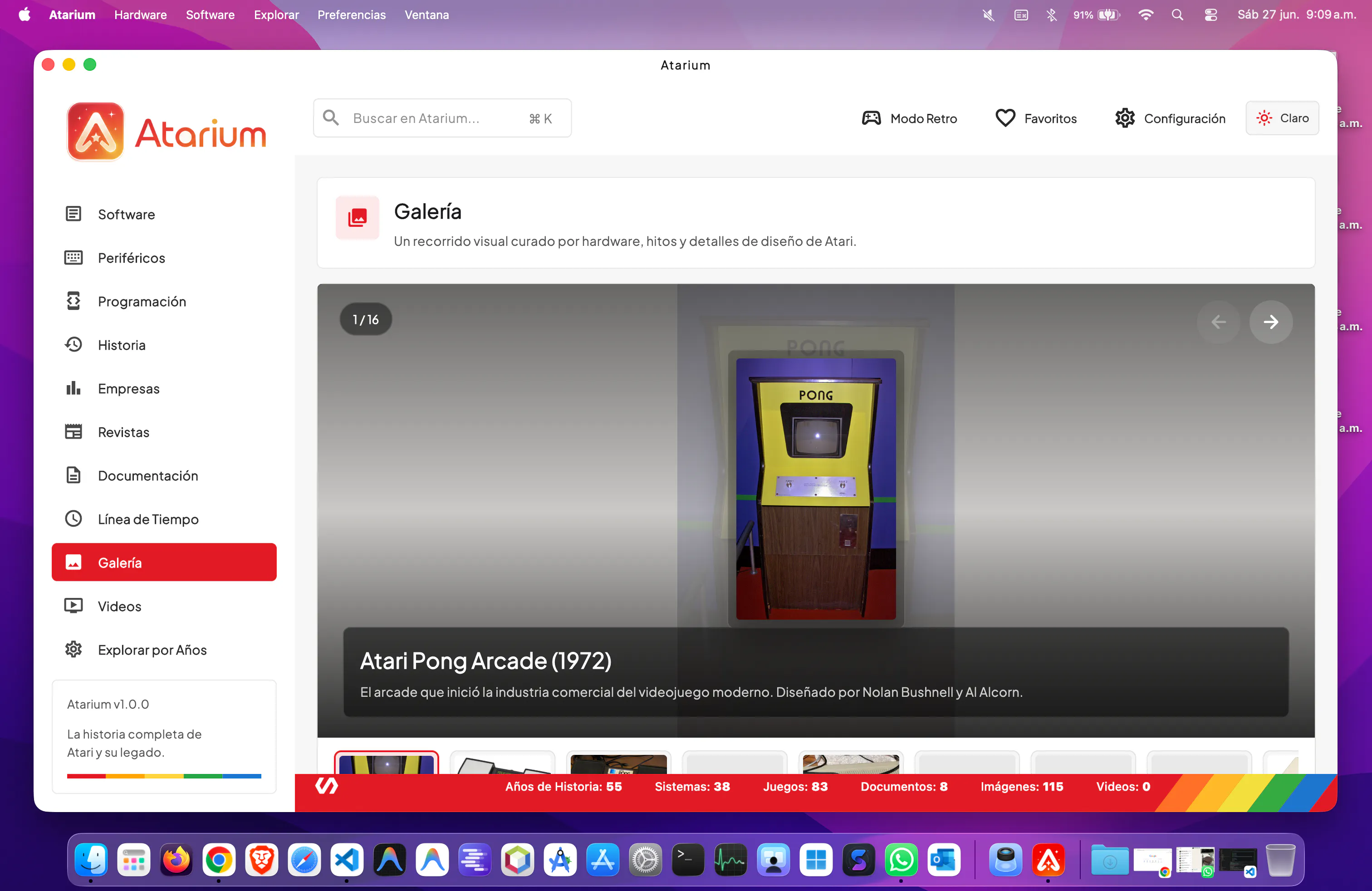Image resolution: width=1372 pixels, height=891 pixels.
Task: Open WhatsApp from the dock
Action: pos(901,861)
